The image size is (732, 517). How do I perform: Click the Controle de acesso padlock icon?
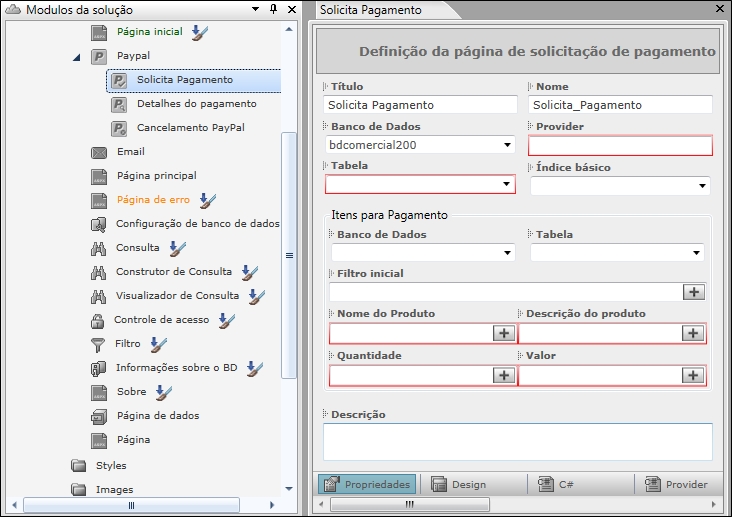click(98, 321)
